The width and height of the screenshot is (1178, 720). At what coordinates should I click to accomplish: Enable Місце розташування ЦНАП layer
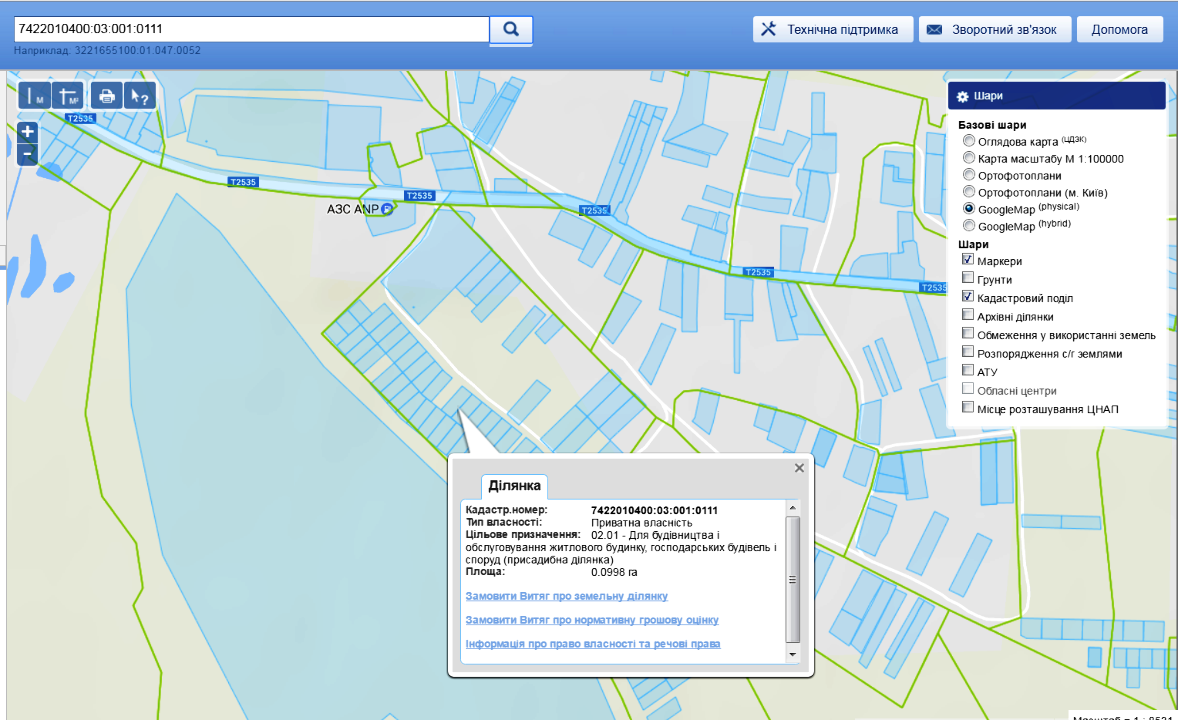click(x=968, y=407)
